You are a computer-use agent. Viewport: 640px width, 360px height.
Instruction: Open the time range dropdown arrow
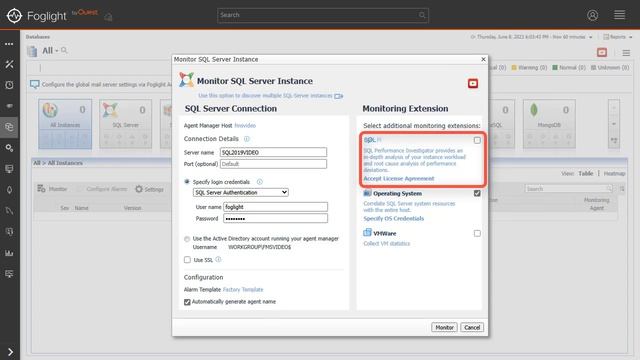tap(590, 37)
